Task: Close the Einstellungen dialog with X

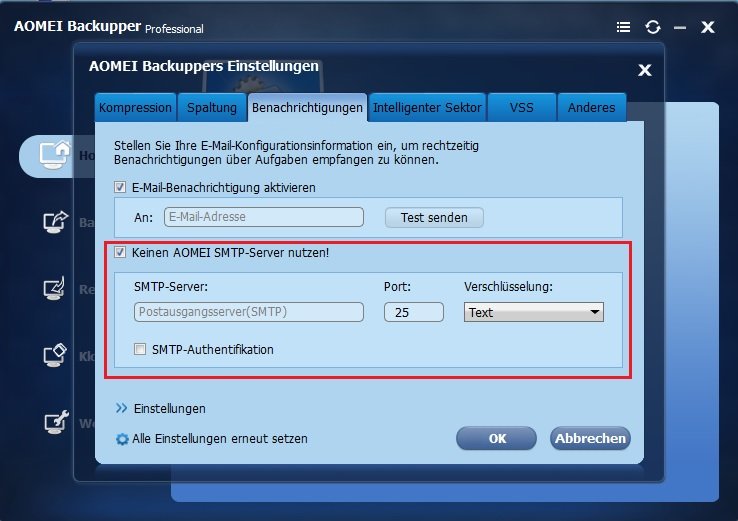Action: (644, 70)
